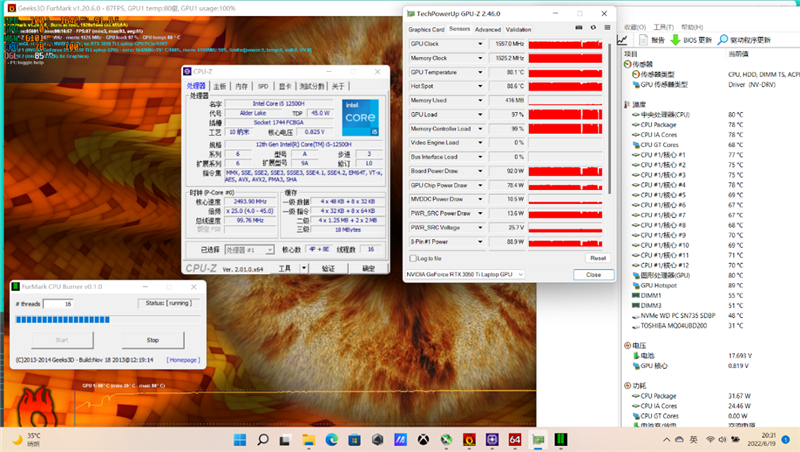Open File Explorer from the taskbar
Screen dimensions: 800x452
pos(309,440)
